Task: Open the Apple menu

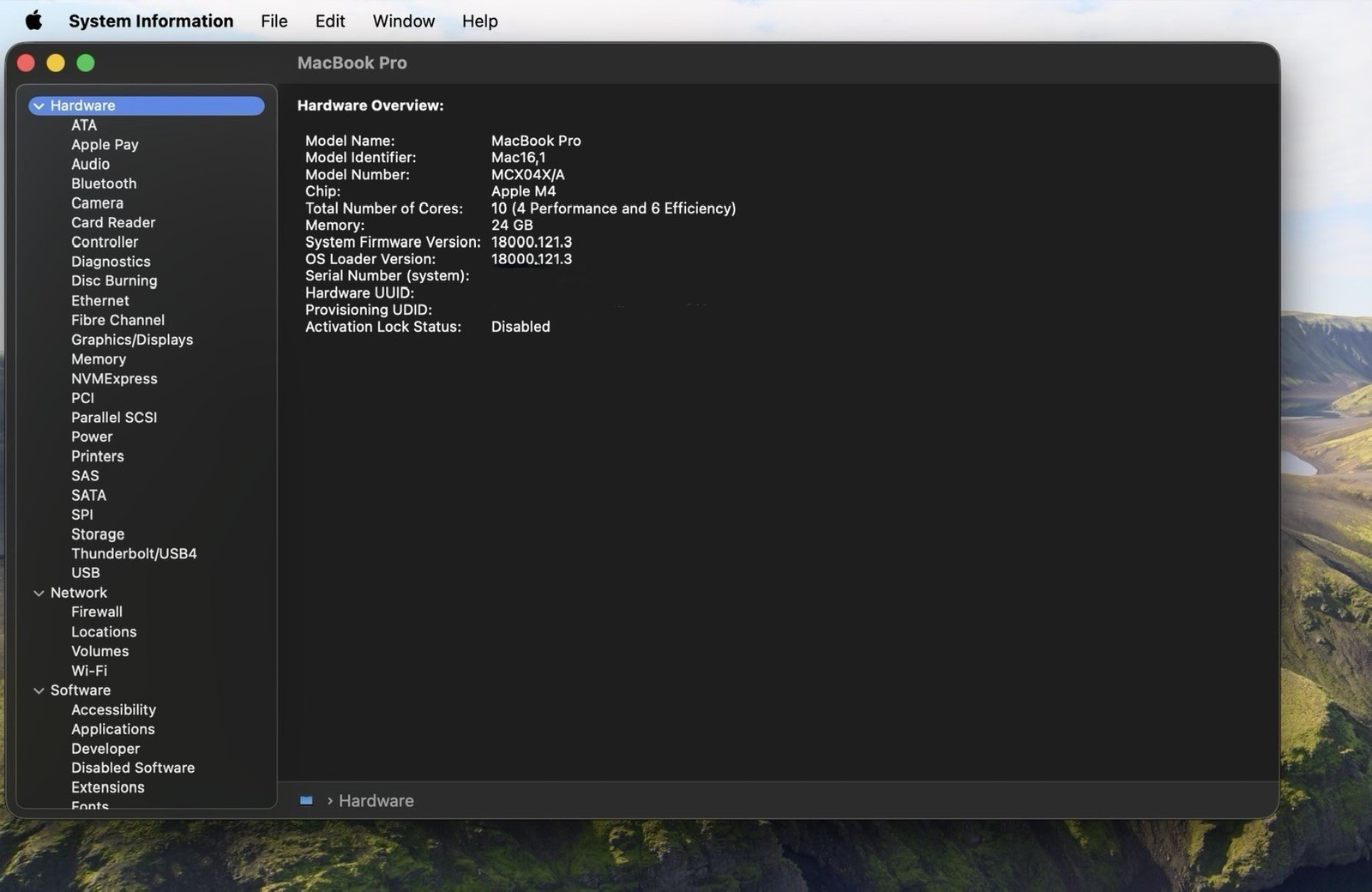Action: pos(33,21)
